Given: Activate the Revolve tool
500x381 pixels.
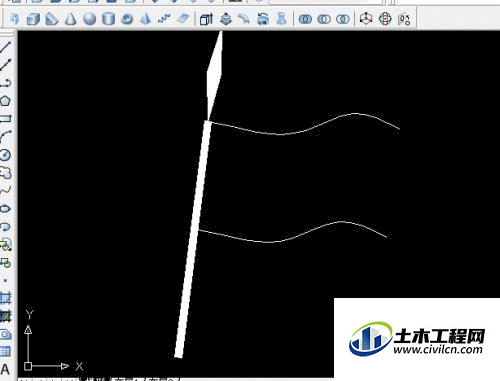Looking at the screenshot, I should 263,19.
